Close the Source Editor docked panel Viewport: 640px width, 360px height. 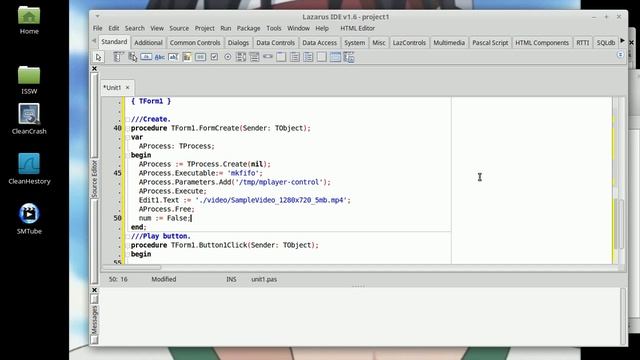pos(94,69)
